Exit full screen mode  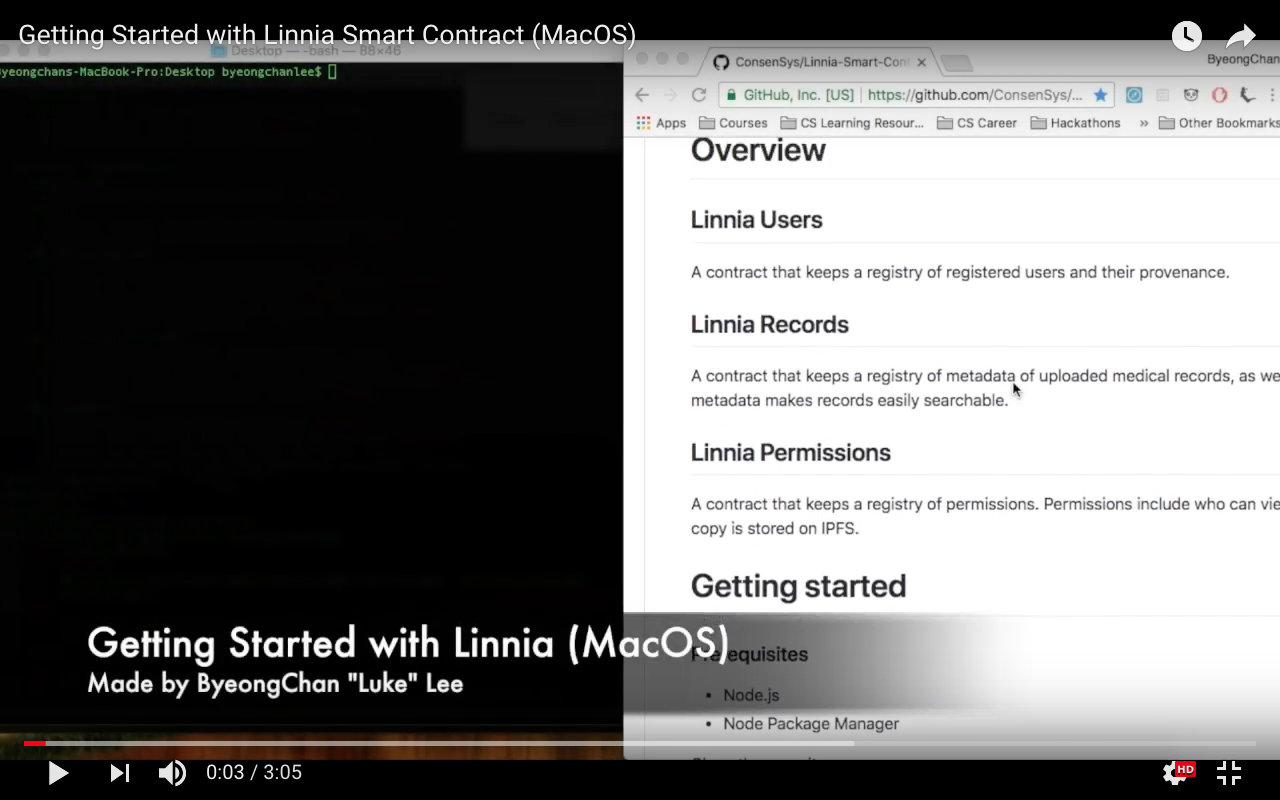[1229, 773]
